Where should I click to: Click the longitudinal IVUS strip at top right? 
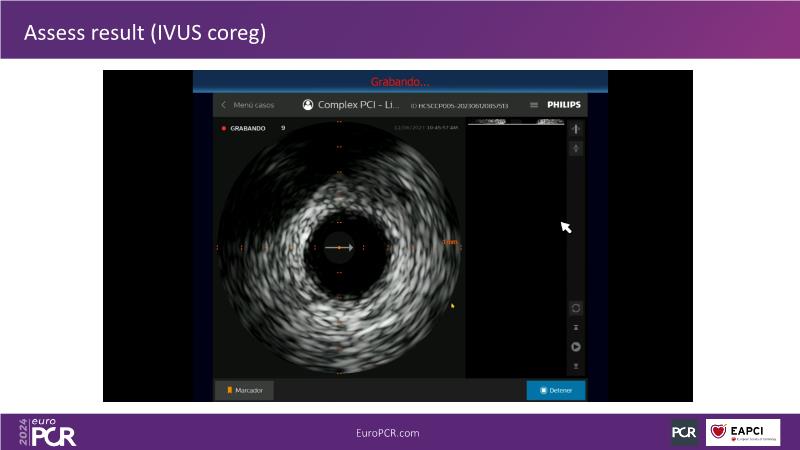tap(515, 122)
